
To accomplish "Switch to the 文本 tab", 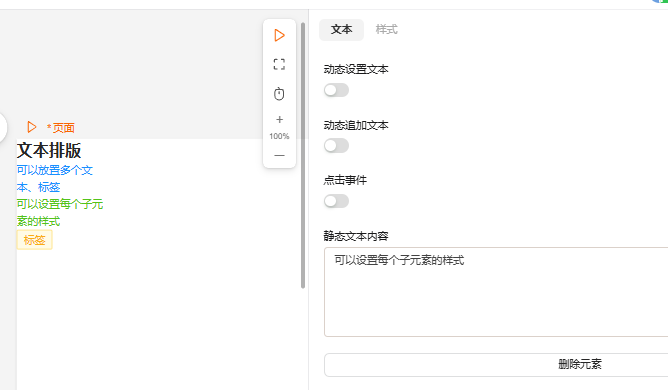I will click(341, 30).
